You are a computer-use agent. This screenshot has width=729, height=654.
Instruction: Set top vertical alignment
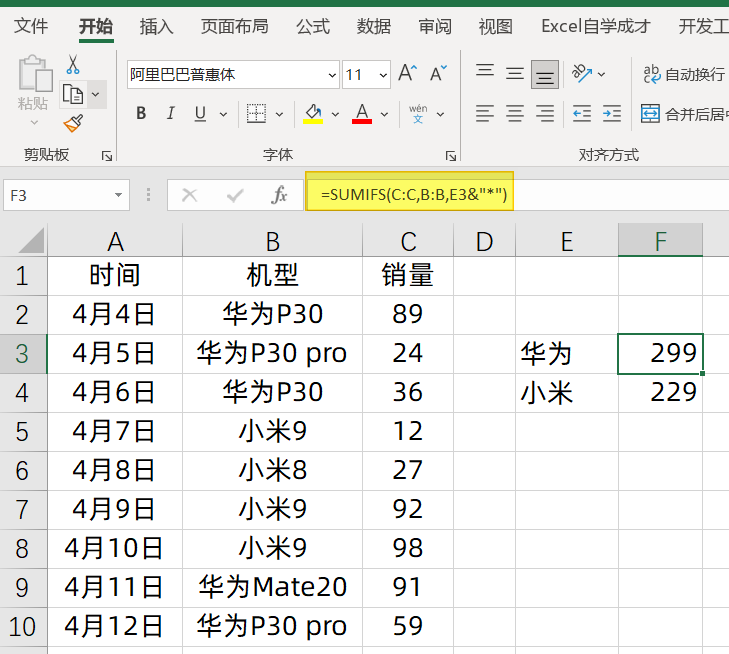[485, 73]
